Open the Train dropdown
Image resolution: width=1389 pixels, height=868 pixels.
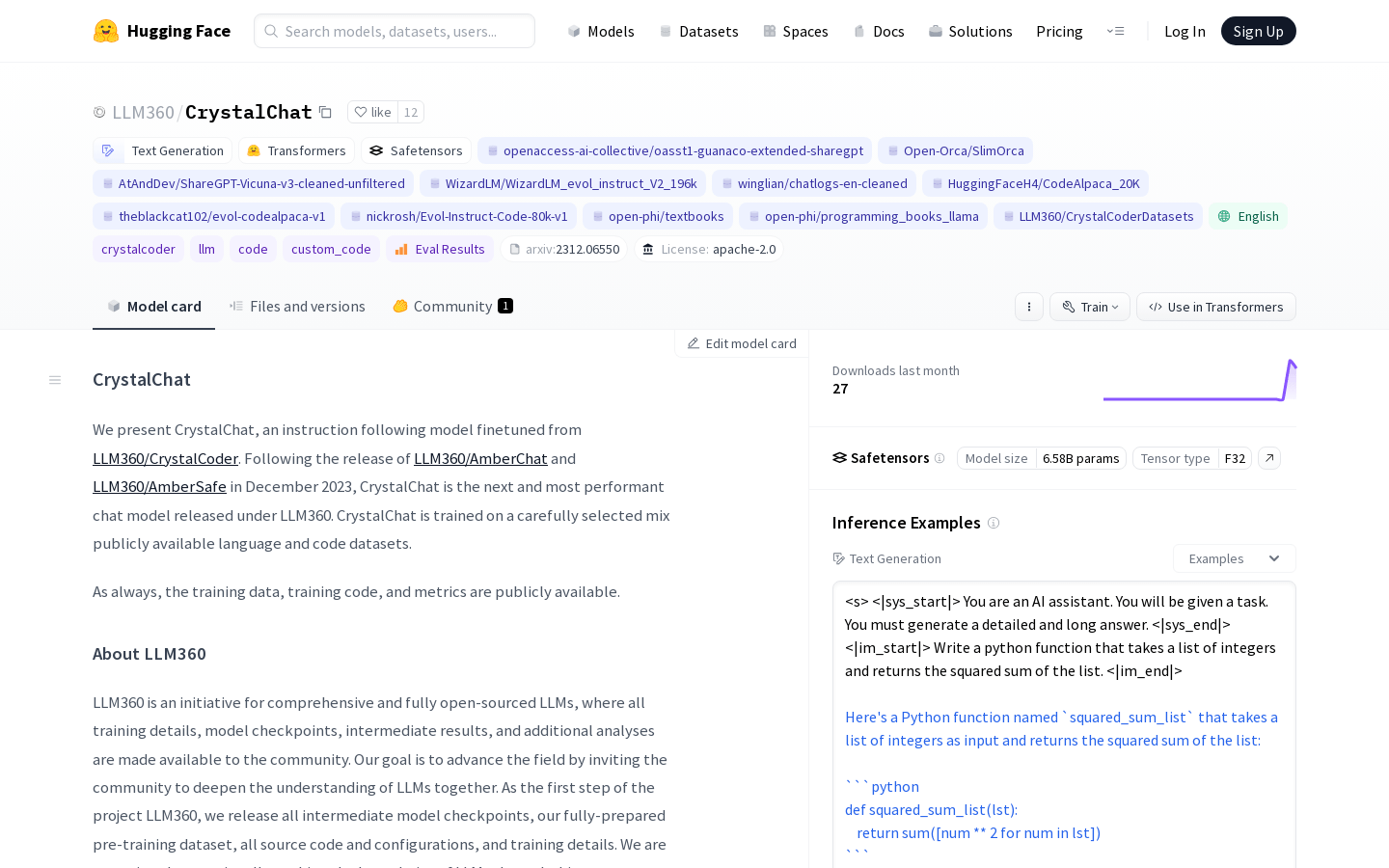[x=1090, y=307]
